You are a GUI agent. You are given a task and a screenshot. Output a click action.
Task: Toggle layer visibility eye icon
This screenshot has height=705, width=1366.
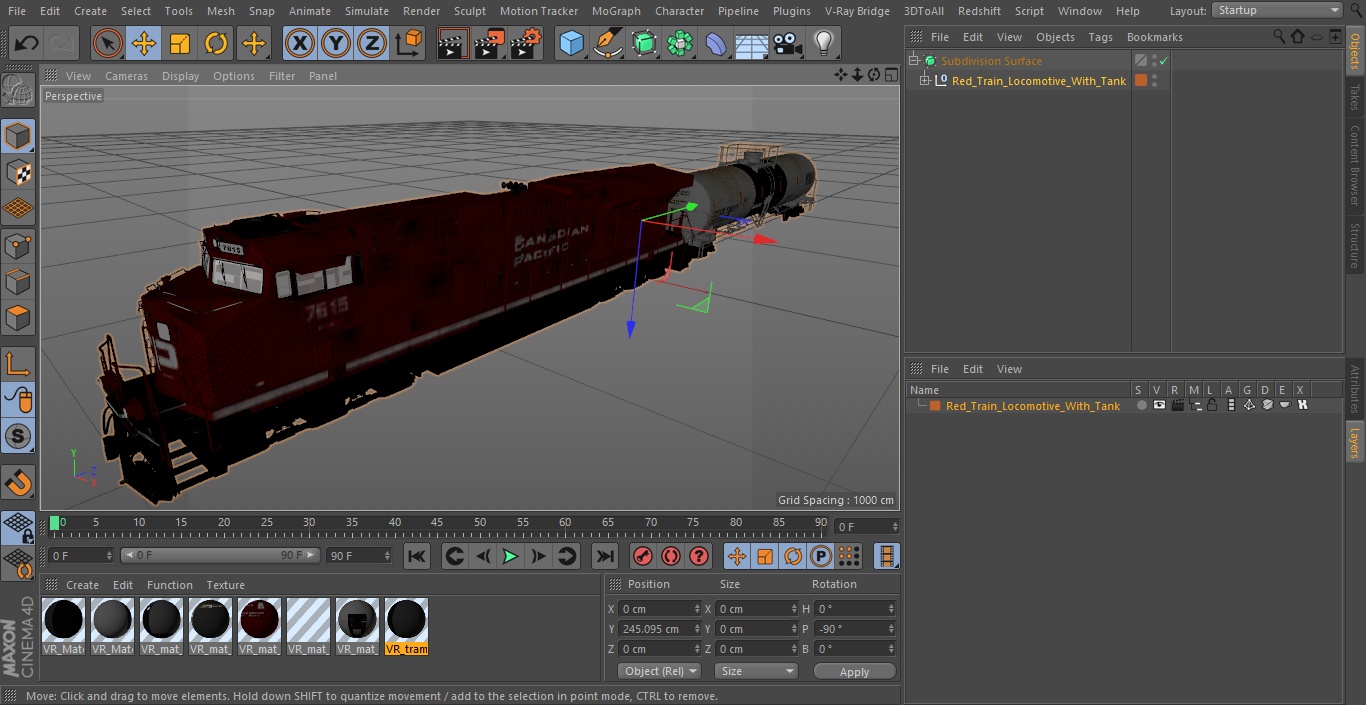[1159, 405]
